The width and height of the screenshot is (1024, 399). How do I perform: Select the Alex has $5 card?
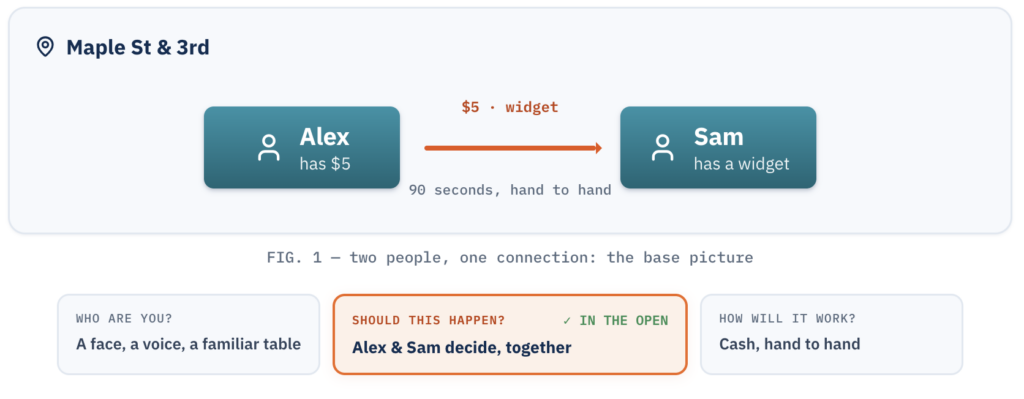[302, 148]
